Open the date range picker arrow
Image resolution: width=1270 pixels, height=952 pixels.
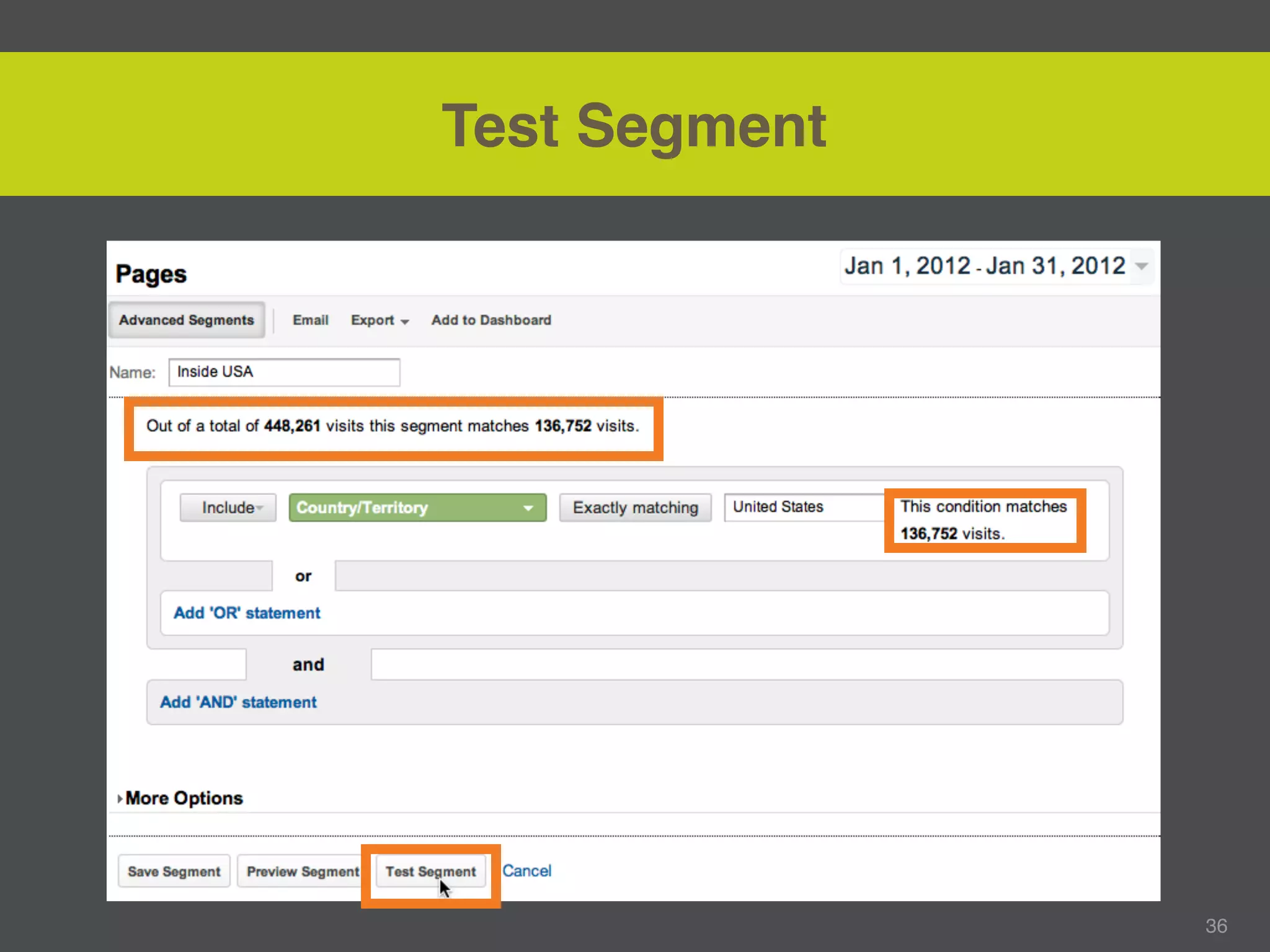tap(1141, 266)
